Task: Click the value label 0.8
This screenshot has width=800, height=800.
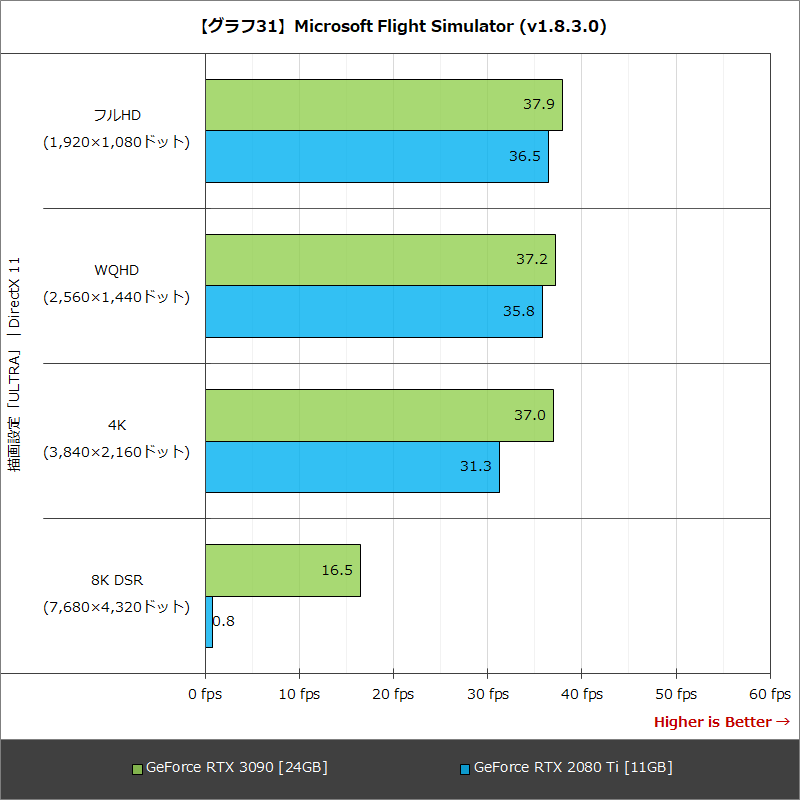Action: tap(223, 621)
